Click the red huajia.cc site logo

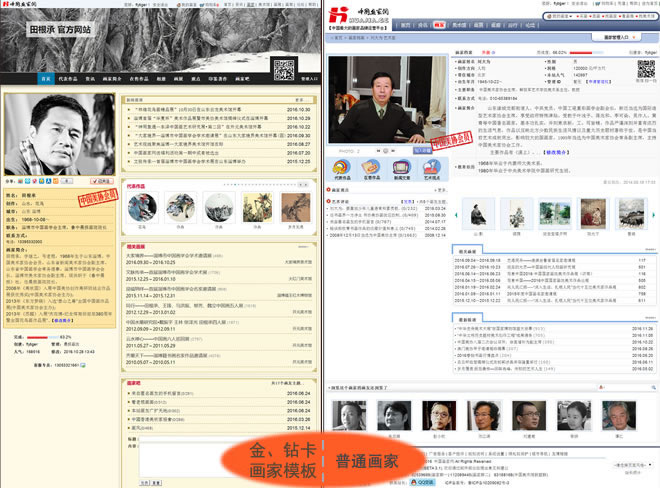(x=357, y=14)
